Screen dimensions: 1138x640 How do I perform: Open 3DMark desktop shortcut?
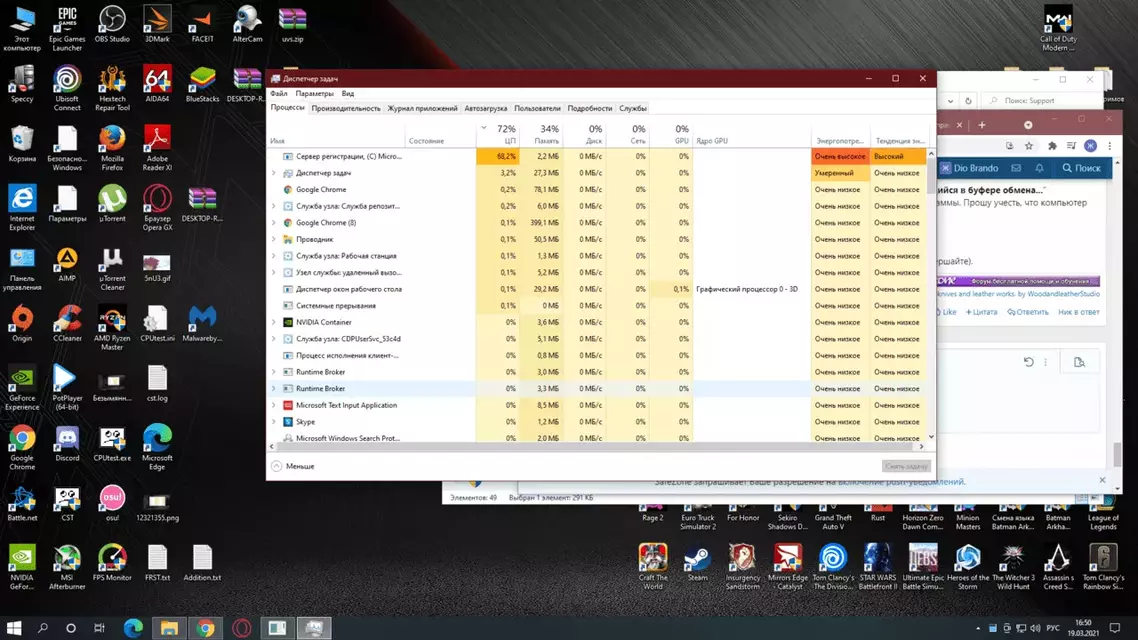157,25
